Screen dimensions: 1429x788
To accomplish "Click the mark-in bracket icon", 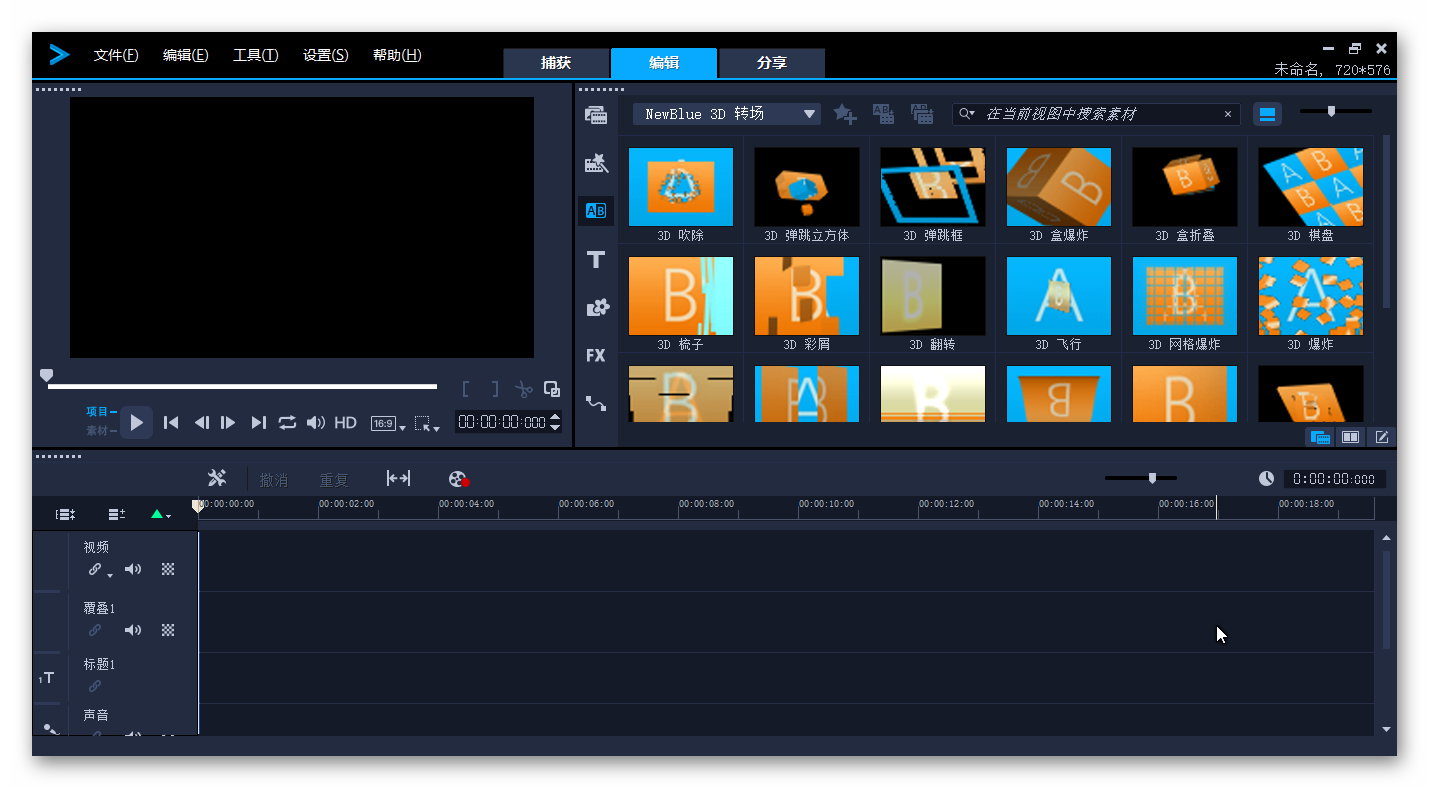I will tap(465, 389).
